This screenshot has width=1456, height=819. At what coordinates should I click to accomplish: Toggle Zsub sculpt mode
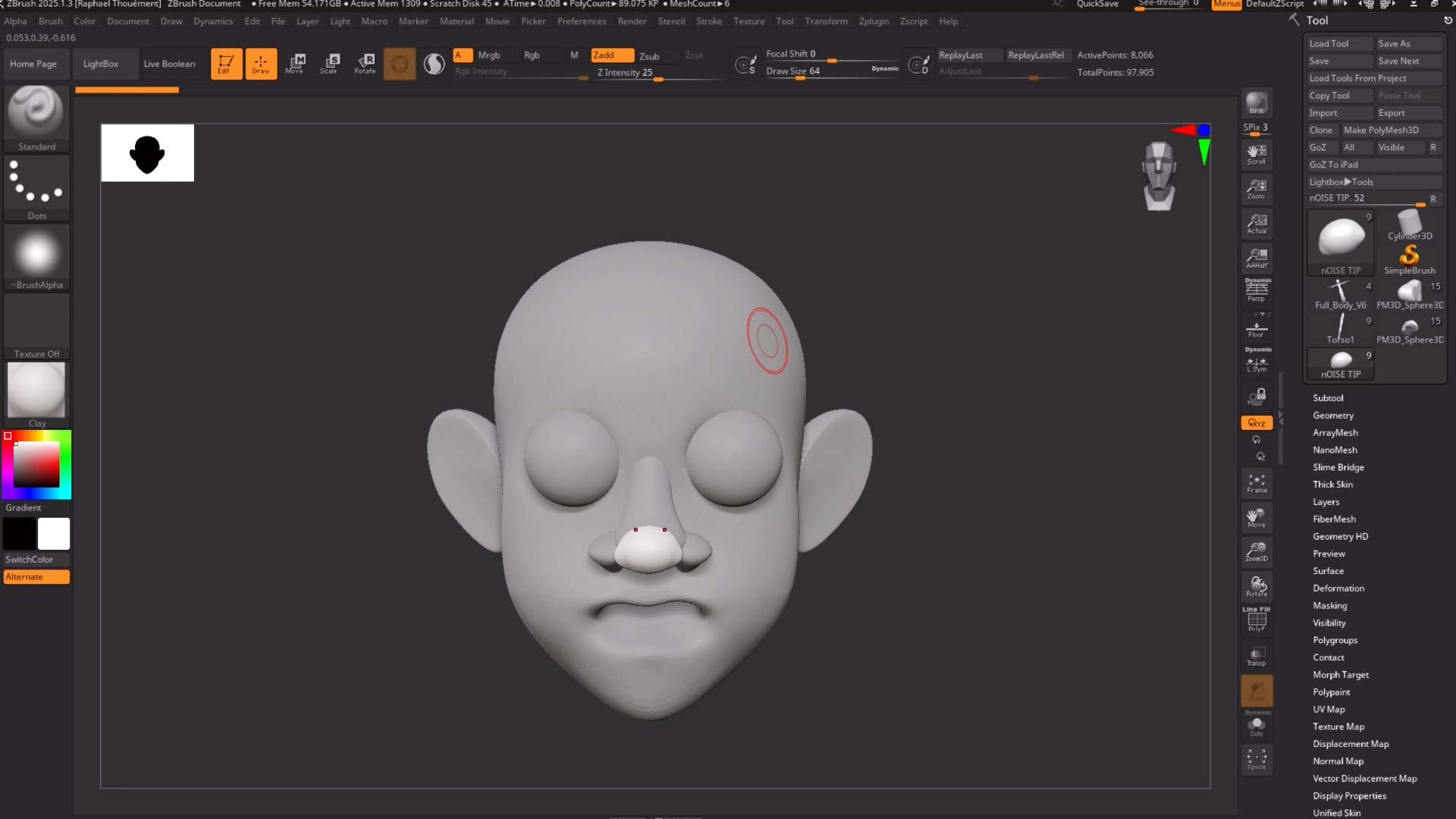click(649, 56)
